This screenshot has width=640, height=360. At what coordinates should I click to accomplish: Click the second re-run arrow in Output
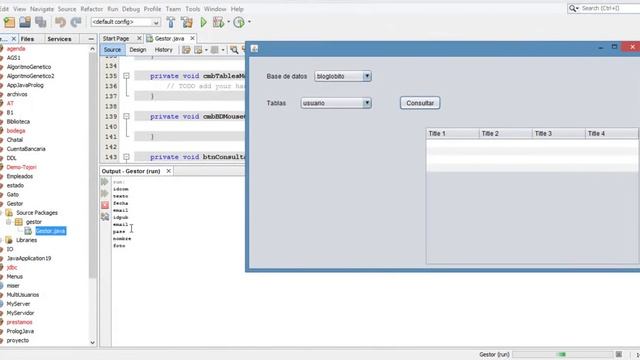(x=105, y=193)
